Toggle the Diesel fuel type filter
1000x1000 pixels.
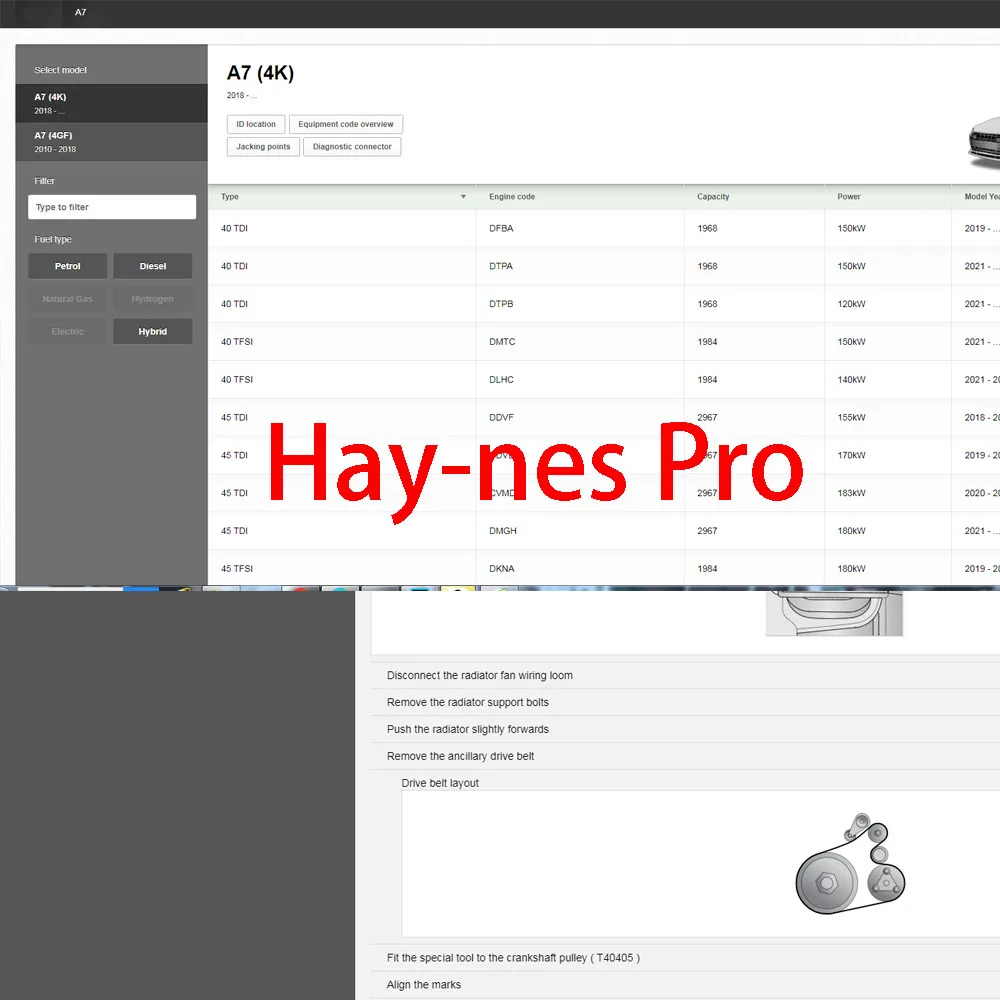153,266
